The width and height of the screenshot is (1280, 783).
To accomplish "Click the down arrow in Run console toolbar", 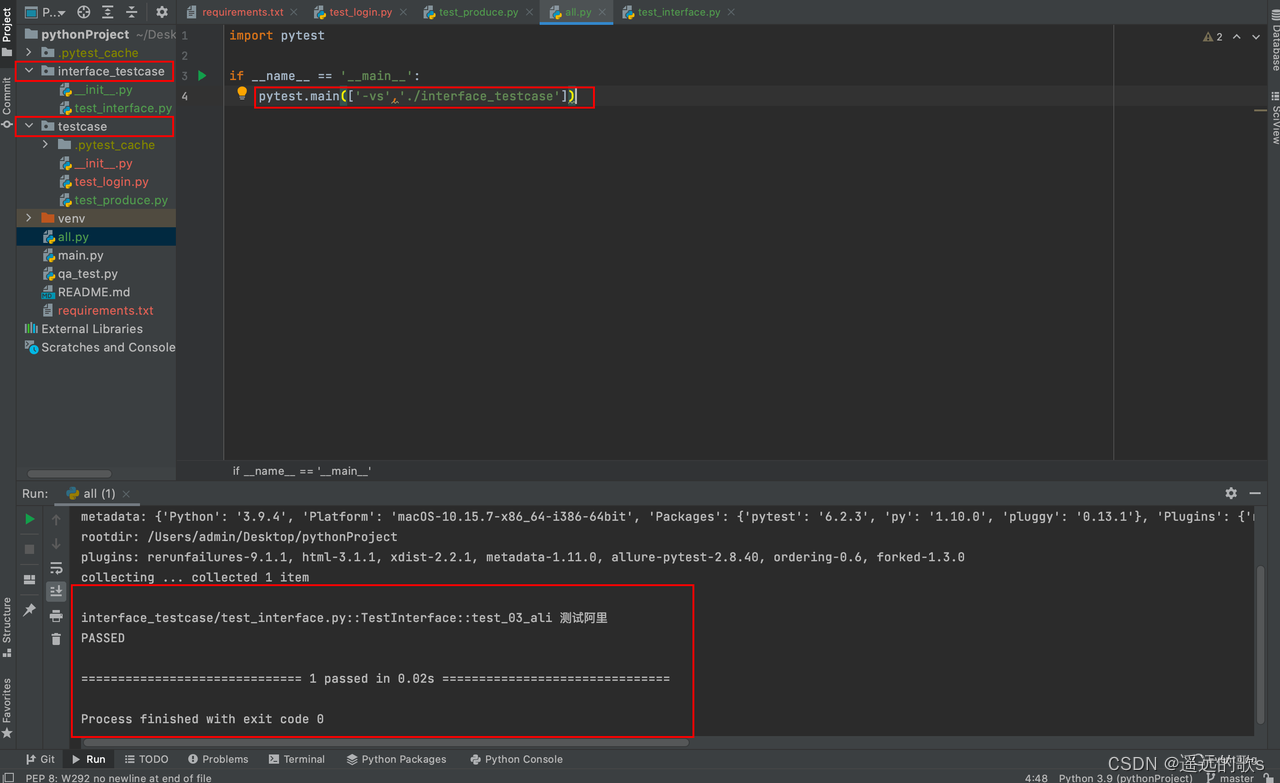I will coord(56,543).
